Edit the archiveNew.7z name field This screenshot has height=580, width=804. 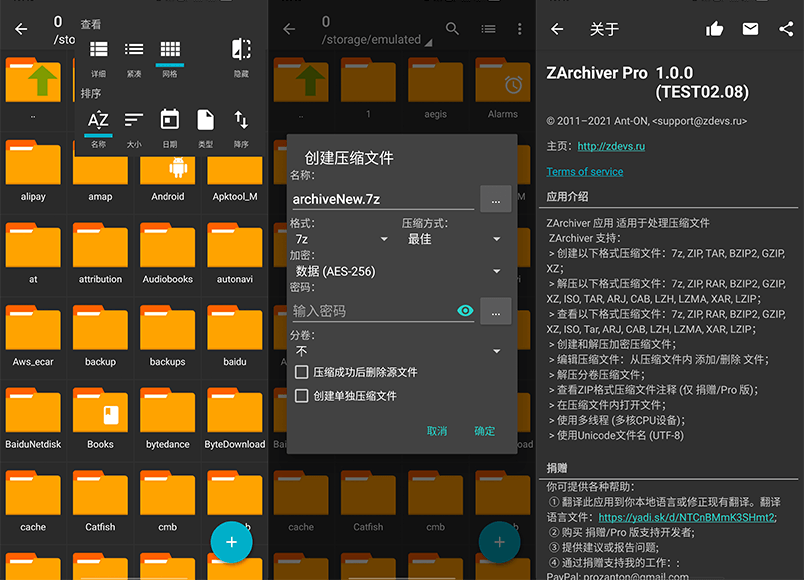tap(383, 199)
